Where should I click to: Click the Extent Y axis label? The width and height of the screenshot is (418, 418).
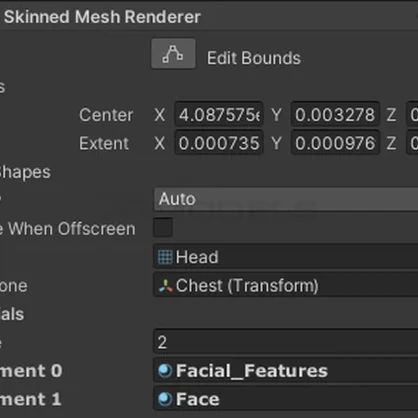pos(277,144)
